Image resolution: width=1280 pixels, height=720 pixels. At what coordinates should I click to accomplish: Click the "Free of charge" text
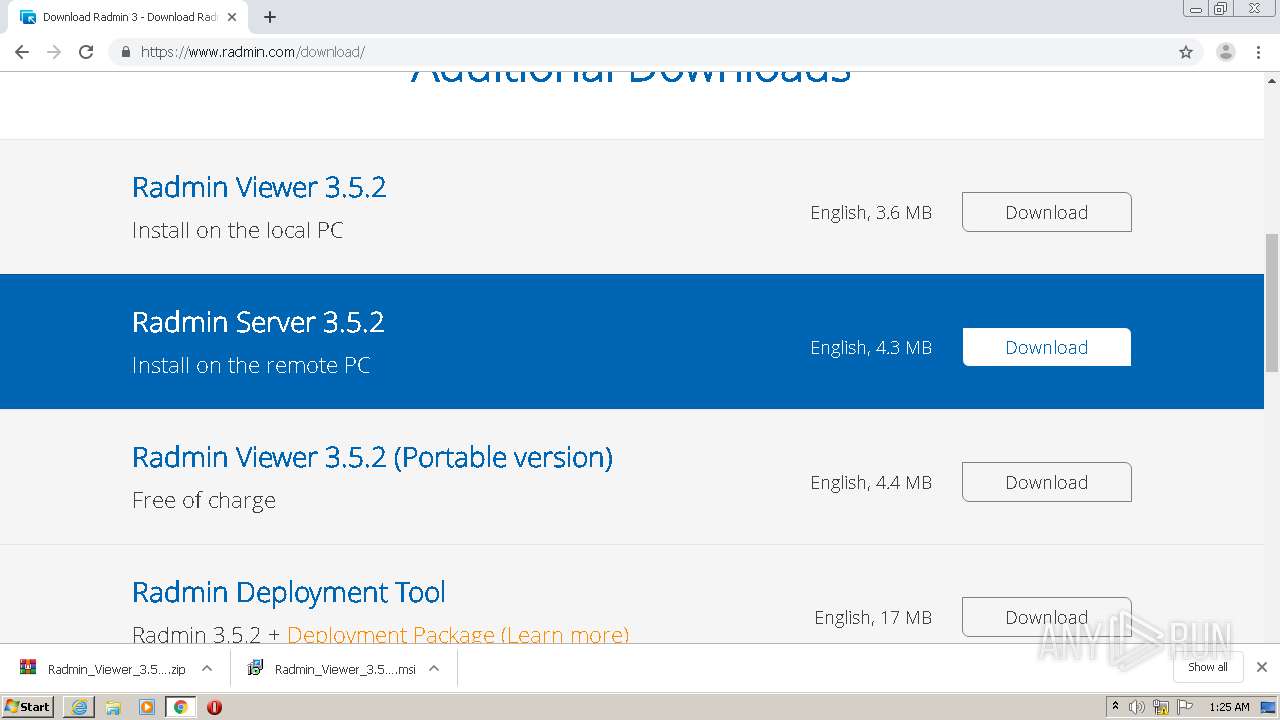[204, 500]
